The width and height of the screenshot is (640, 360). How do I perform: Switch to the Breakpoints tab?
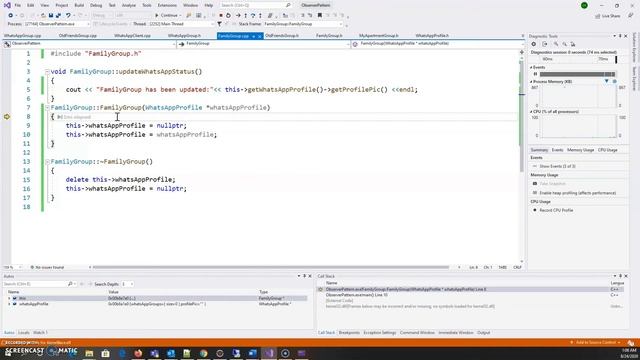349,333
